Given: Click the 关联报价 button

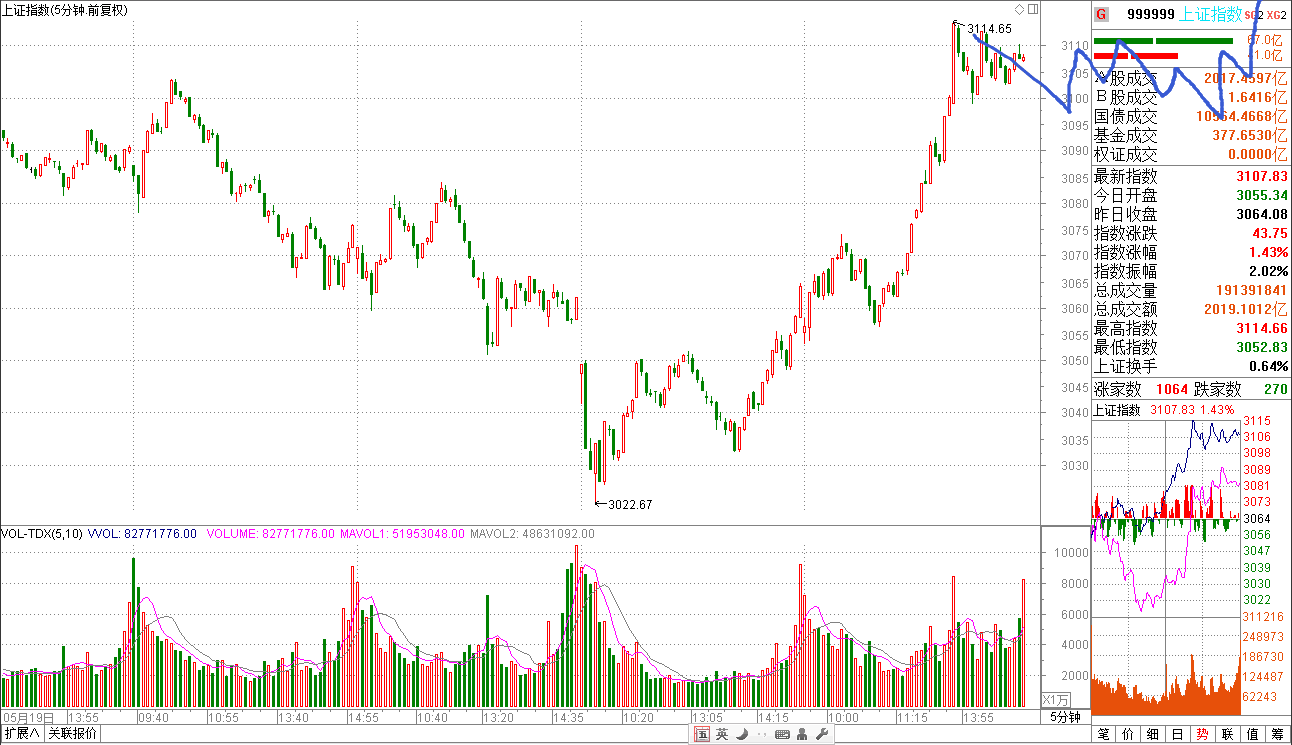Looking at the screenshot, I should [x=73, y=734].
